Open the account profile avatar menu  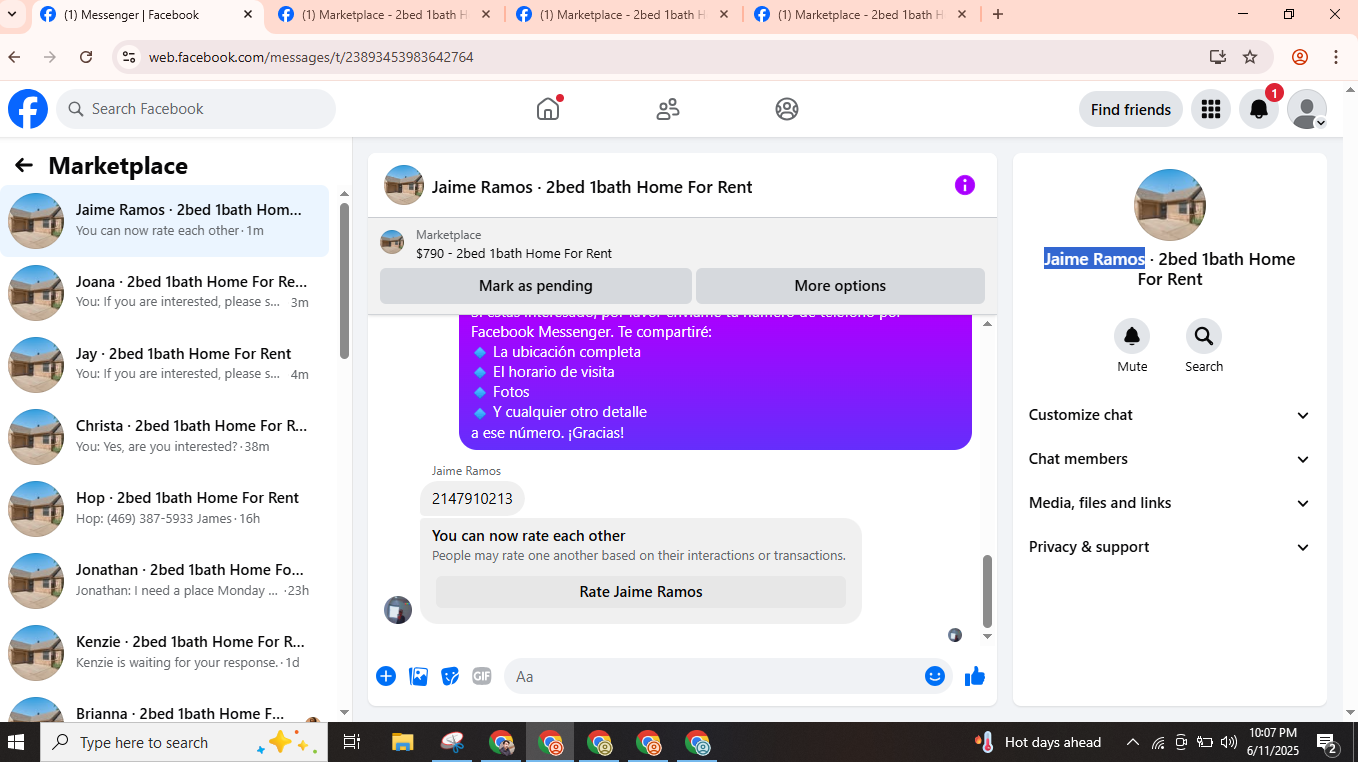[x=1307, y=109]
